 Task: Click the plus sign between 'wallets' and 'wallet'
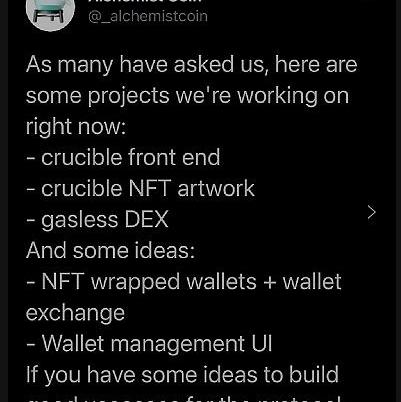point(269,283)
